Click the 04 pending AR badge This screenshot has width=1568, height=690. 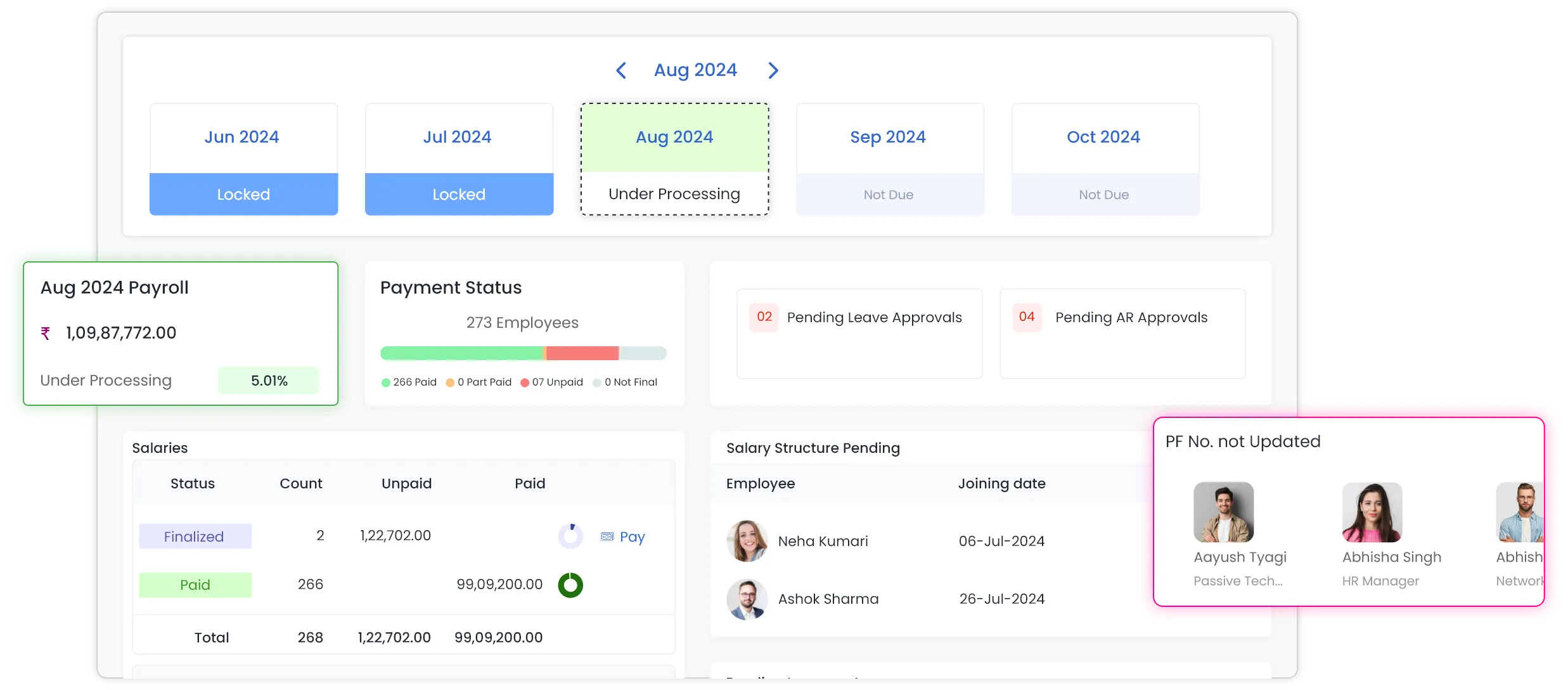[x=1027, y=316]
